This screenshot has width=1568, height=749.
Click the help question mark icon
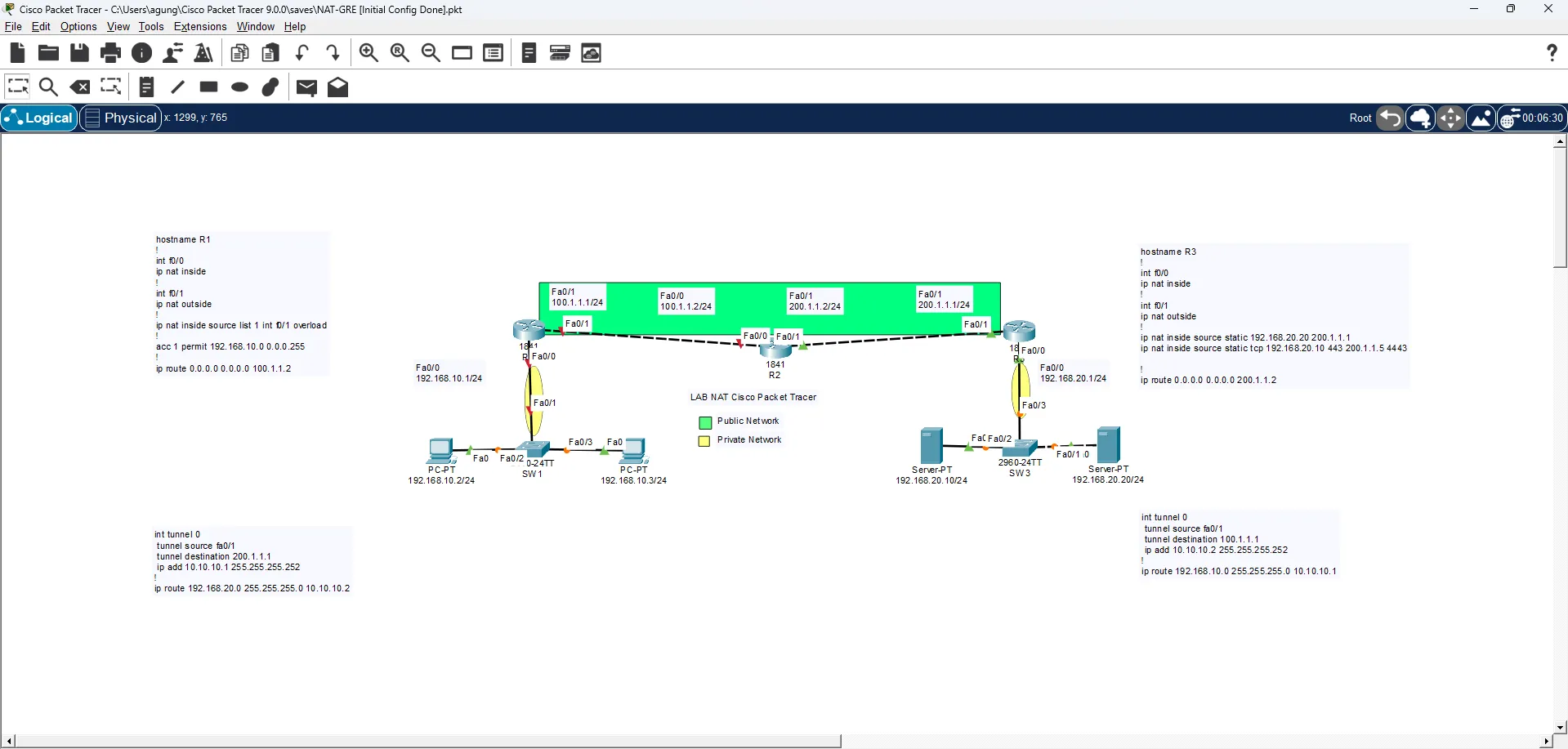click(1552, 53)
